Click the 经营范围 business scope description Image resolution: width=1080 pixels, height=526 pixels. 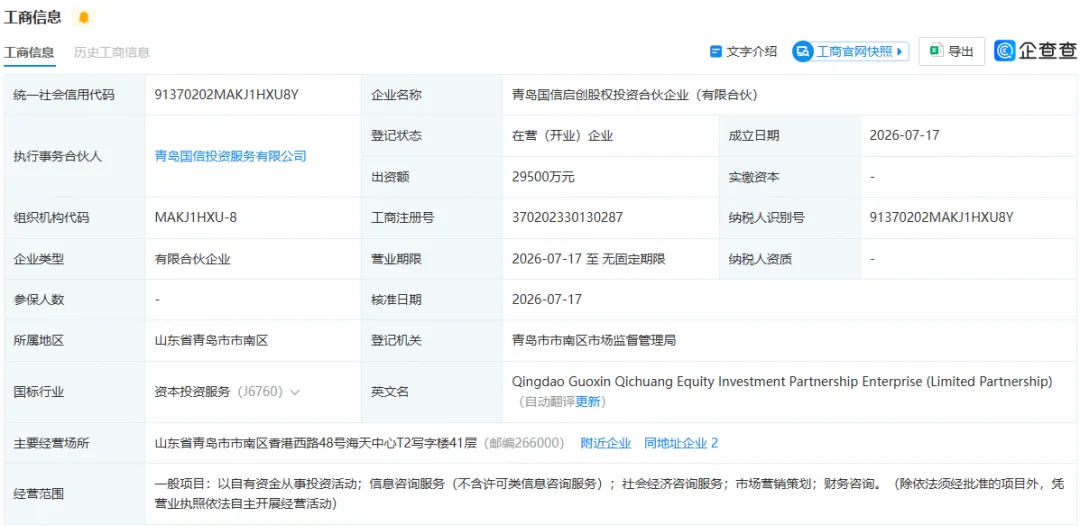click(x=609, y=494)
